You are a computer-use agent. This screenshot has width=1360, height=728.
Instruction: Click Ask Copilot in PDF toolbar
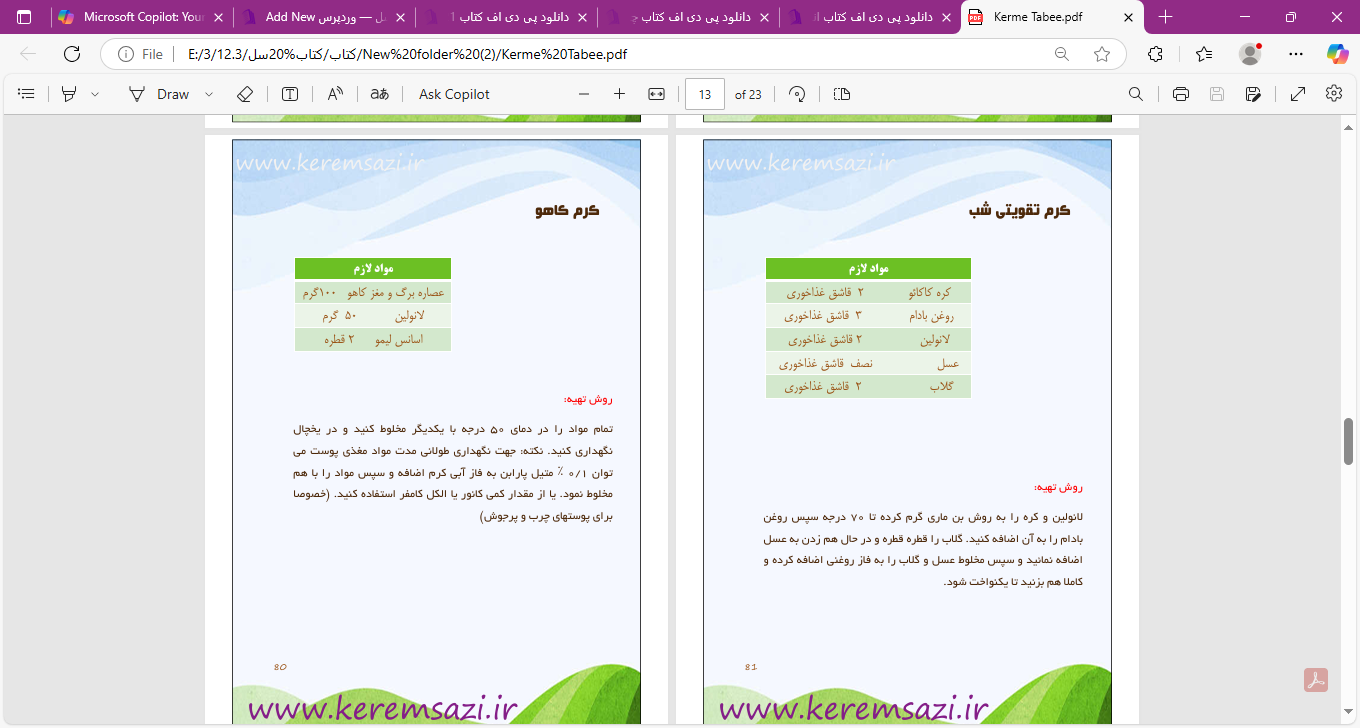[454, 94]
